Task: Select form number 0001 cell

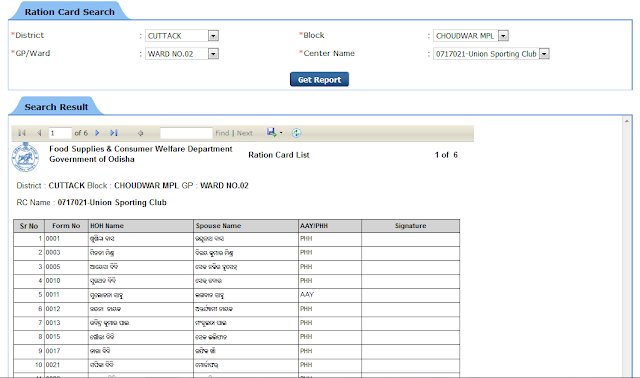Action: point(66,239)
